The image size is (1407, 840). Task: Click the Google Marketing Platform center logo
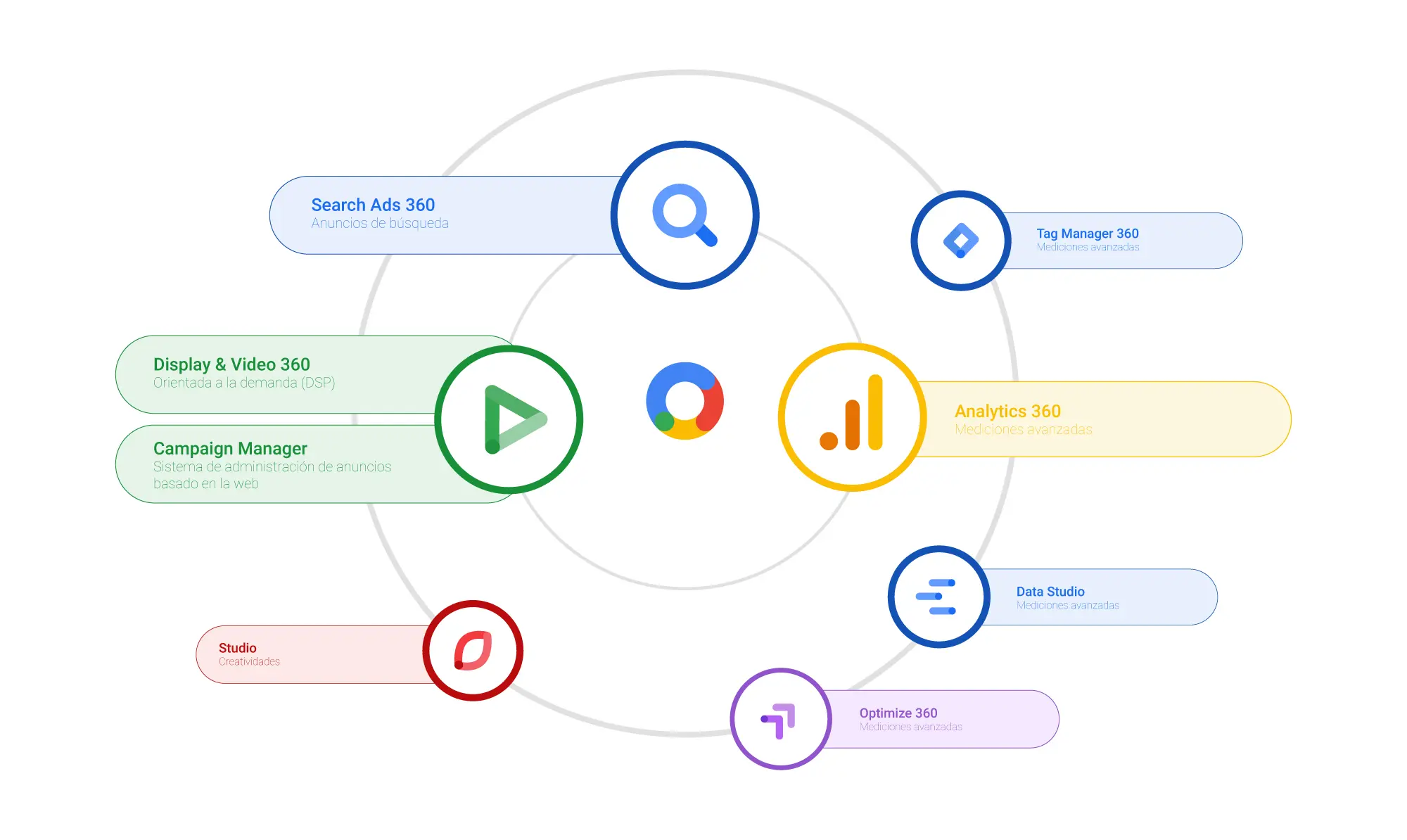tap(685, 400)
